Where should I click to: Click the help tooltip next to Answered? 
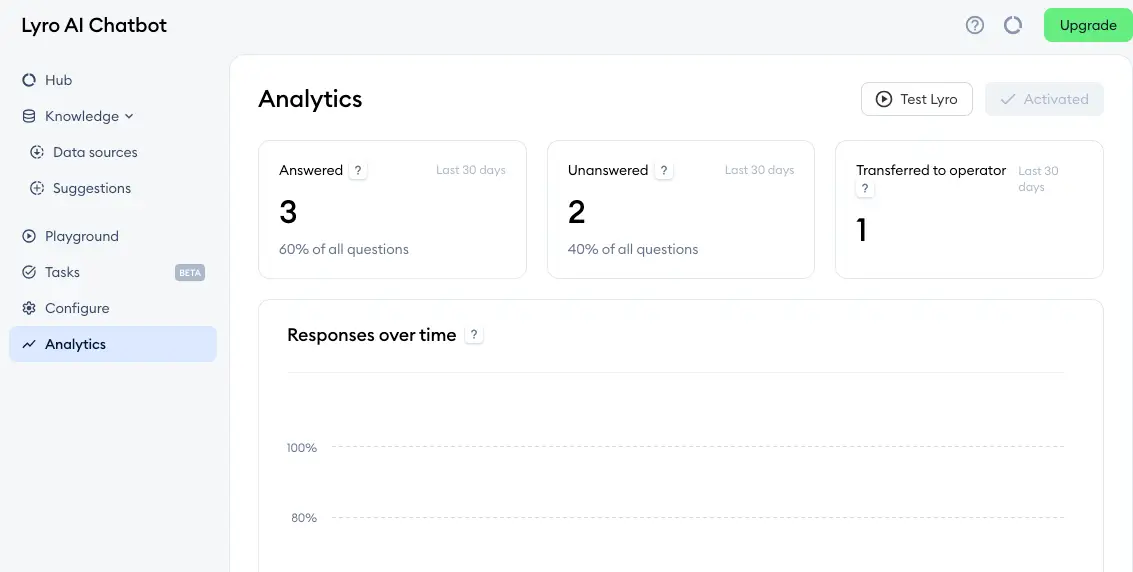(358, 170)
